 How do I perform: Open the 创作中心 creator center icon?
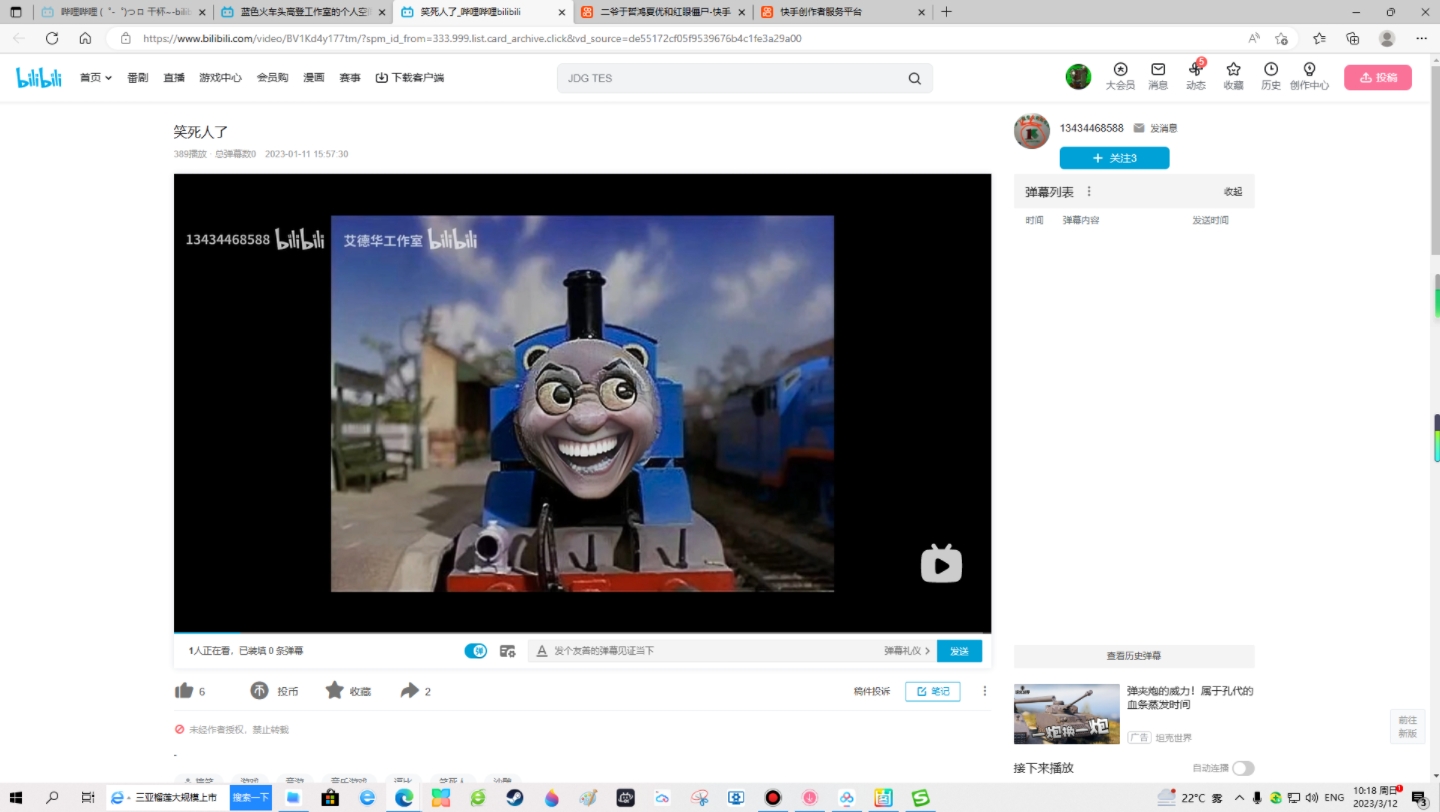pos(1309,76)
